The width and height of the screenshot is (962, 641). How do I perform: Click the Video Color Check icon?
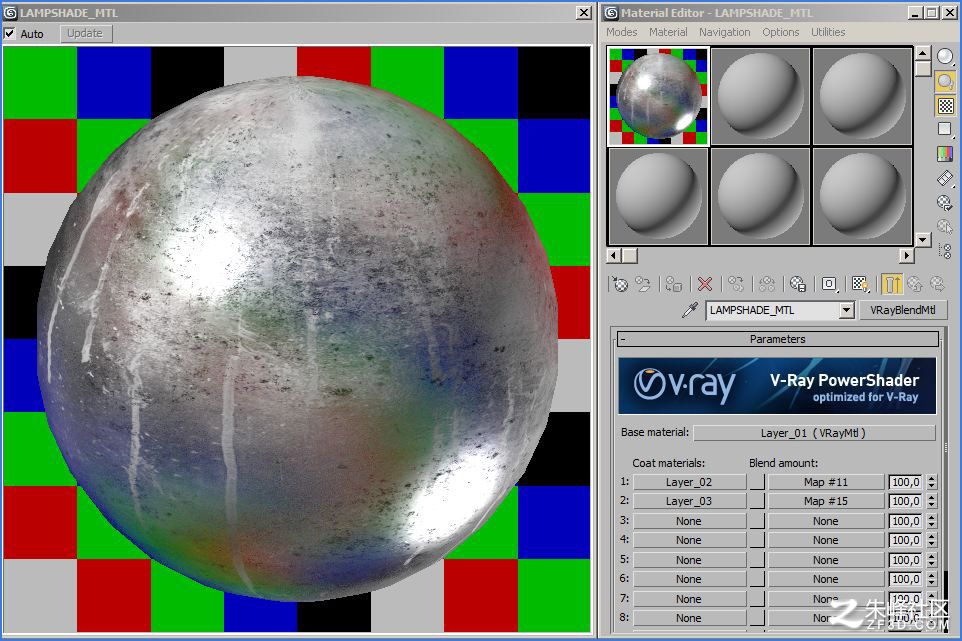tap(945, 153)
